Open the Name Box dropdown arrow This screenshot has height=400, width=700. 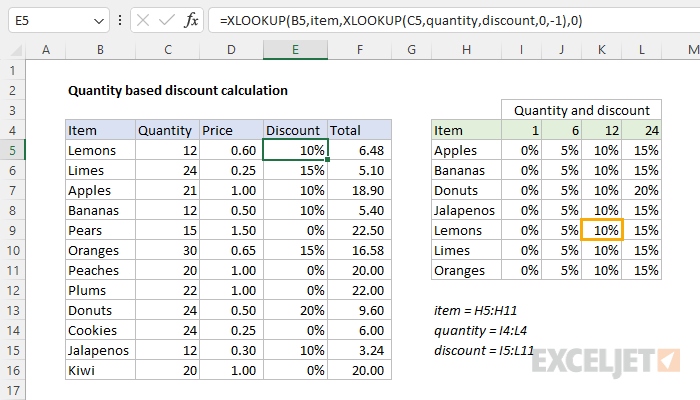click(x=99, y=21)
